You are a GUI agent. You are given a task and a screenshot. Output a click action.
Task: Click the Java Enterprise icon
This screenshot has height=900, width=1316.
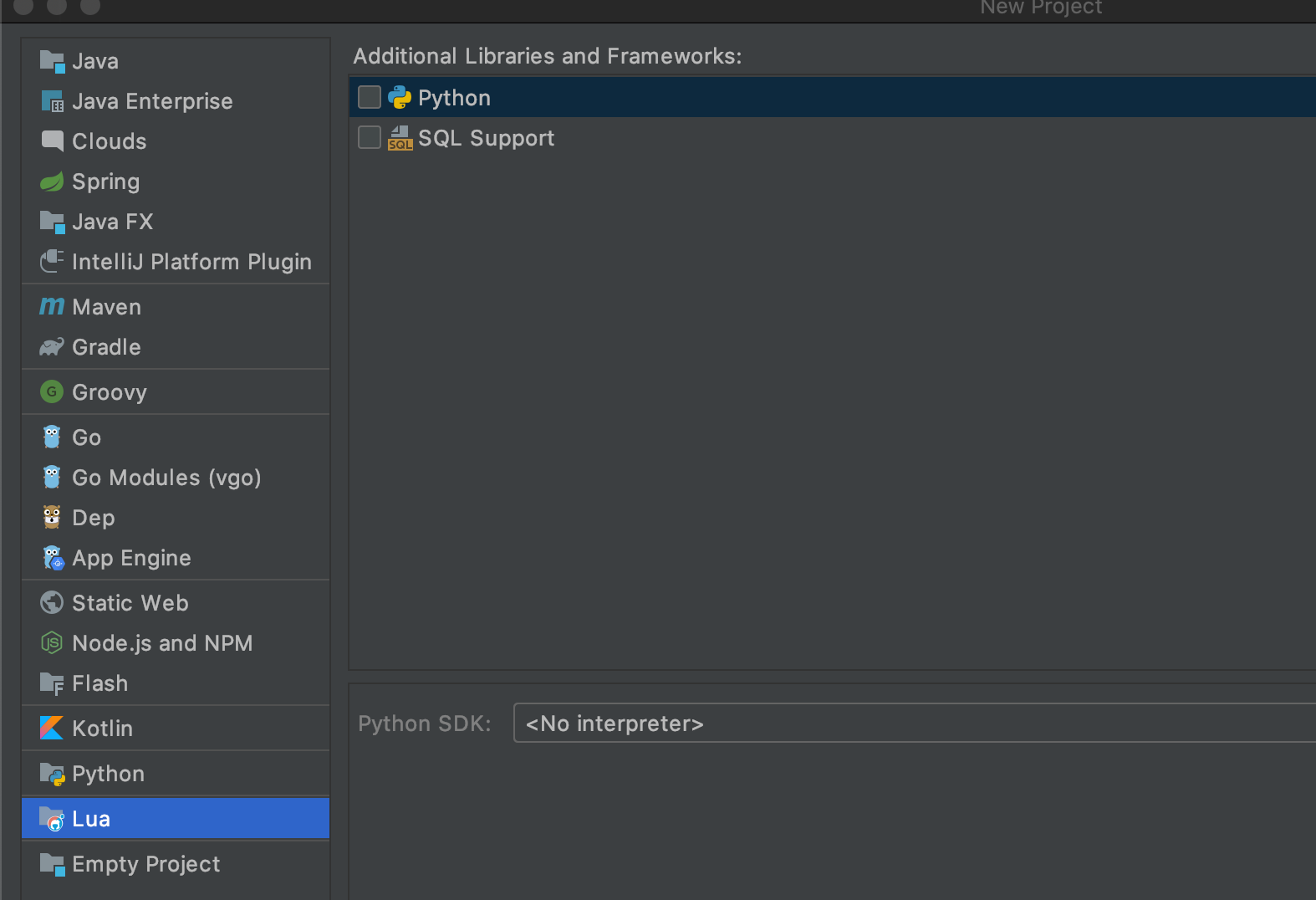click(52, 101)
